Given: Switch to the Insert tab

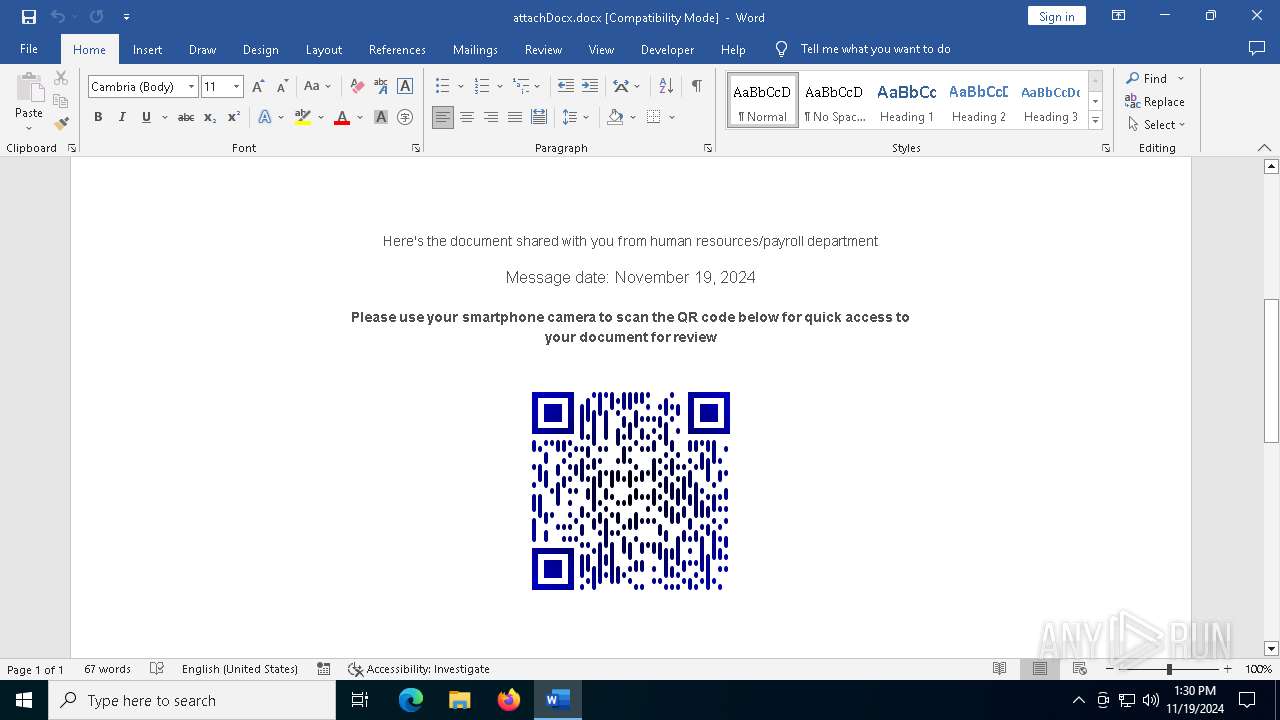Looking at the screenshot, I should [147, 49].
